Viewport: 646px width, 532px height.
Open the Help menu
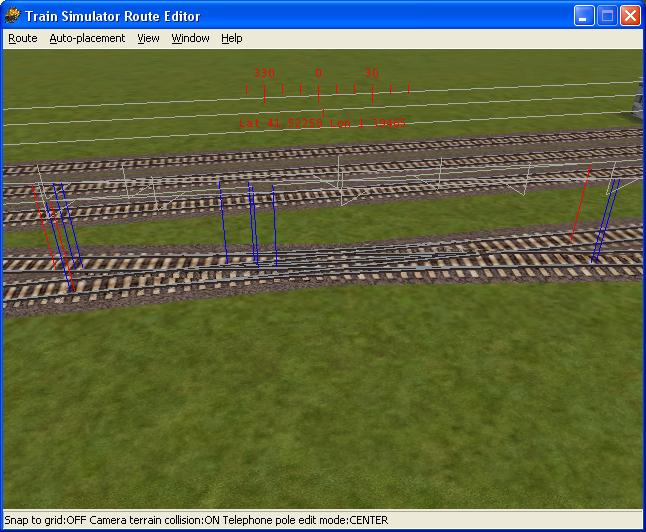(x=232, y=38)
